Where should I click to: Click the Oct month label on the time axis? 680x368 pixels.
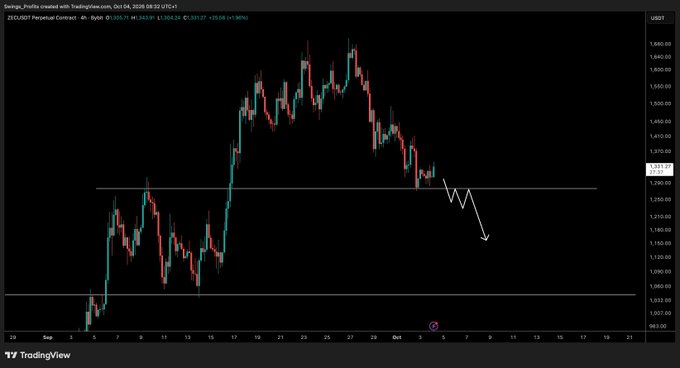click(397, 337)
